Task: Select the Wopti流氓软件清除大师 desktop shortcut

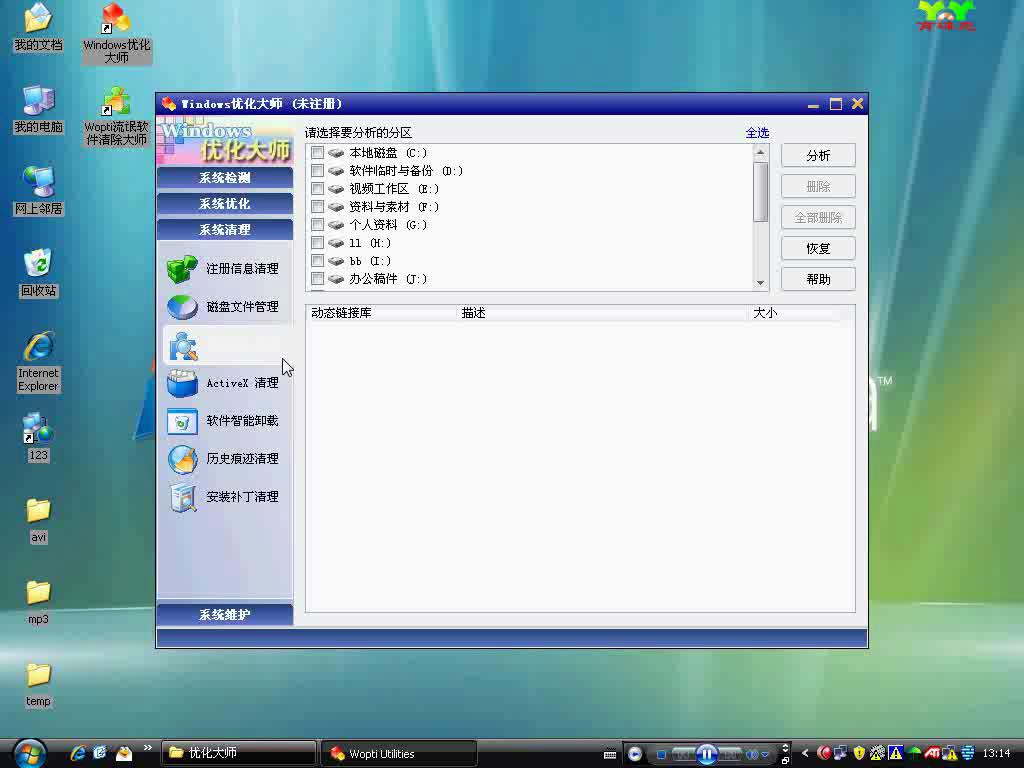Action: 117,116
